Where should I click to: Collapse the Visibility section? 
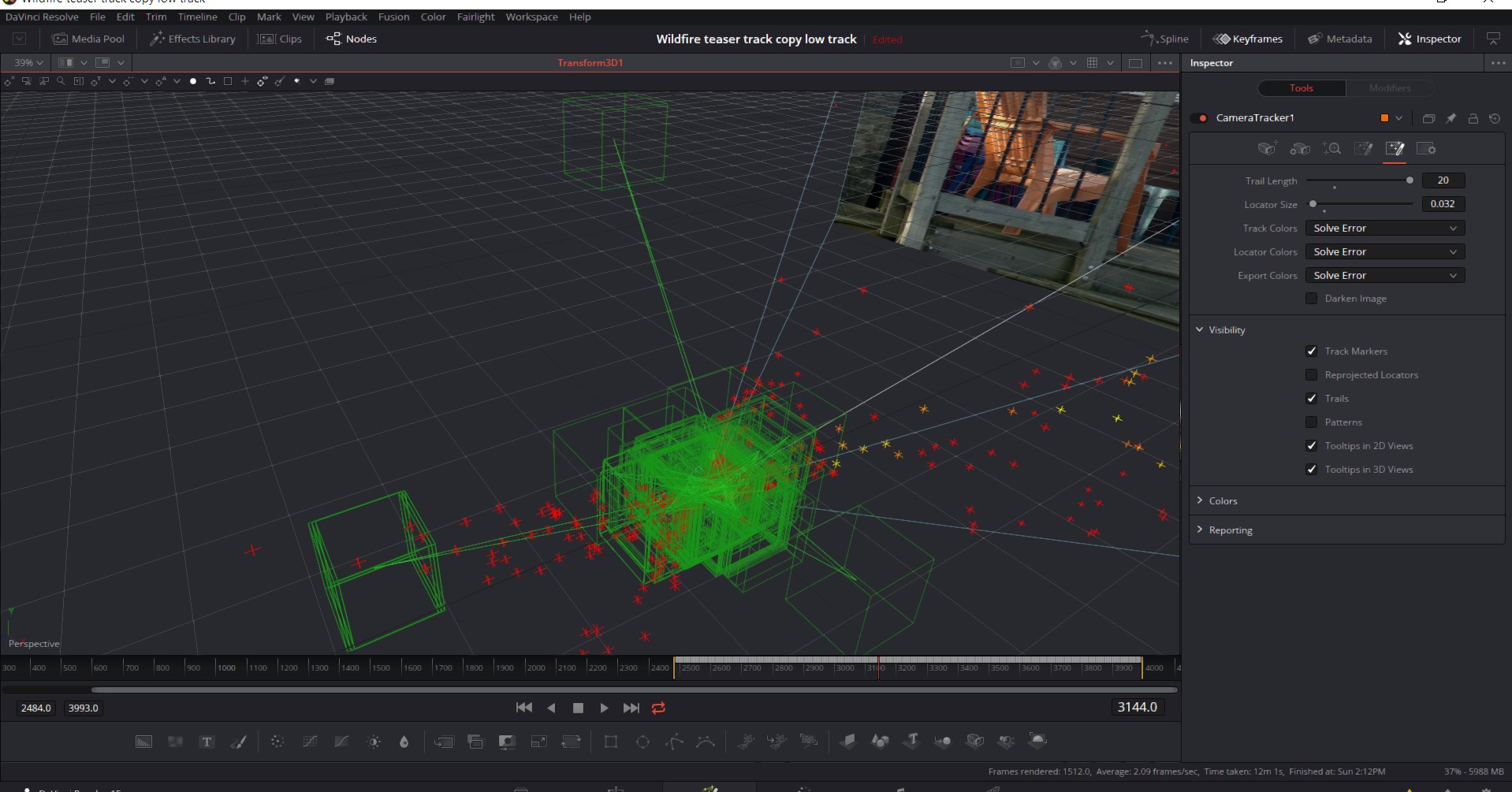[1200, 329]
